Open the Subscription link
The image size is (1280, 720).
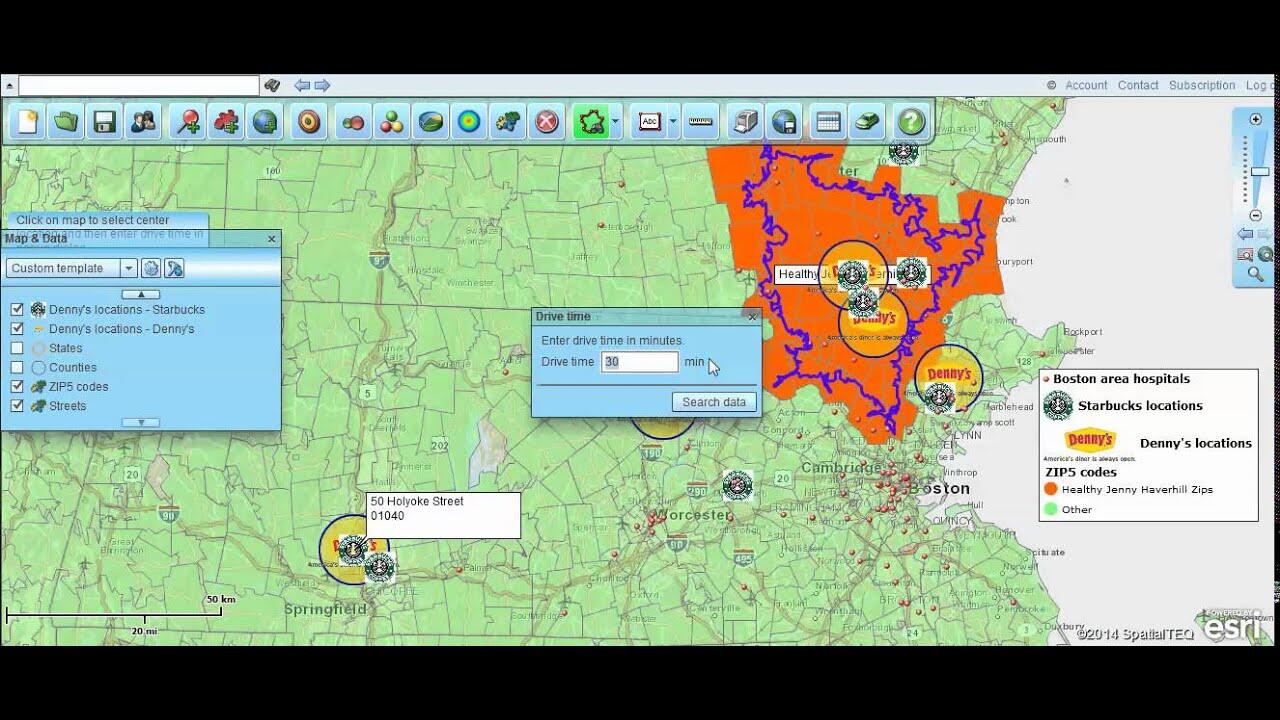tap(1202, 86)
